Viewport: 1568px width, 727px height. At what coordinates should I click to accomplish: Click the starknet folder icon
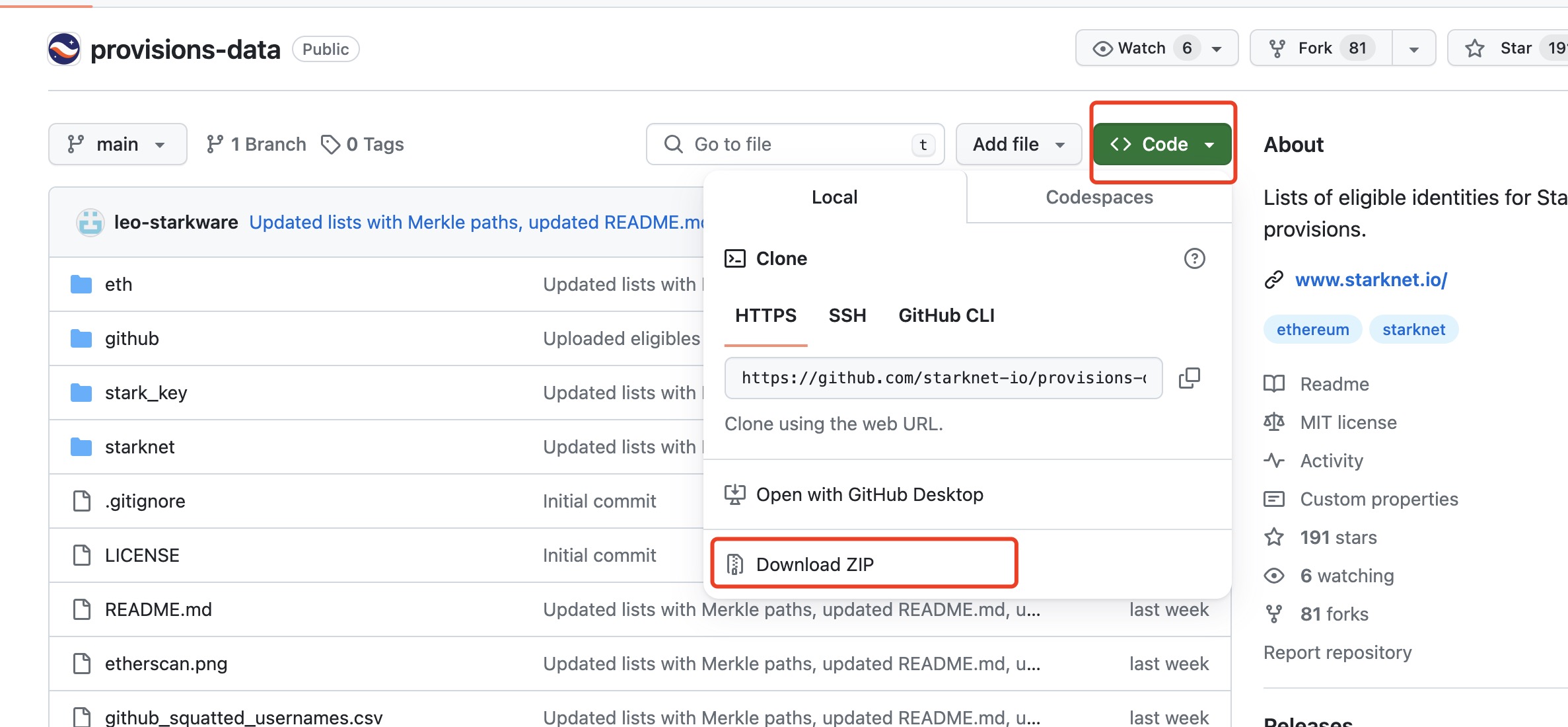pyautogui.click(x=81, y=447)
